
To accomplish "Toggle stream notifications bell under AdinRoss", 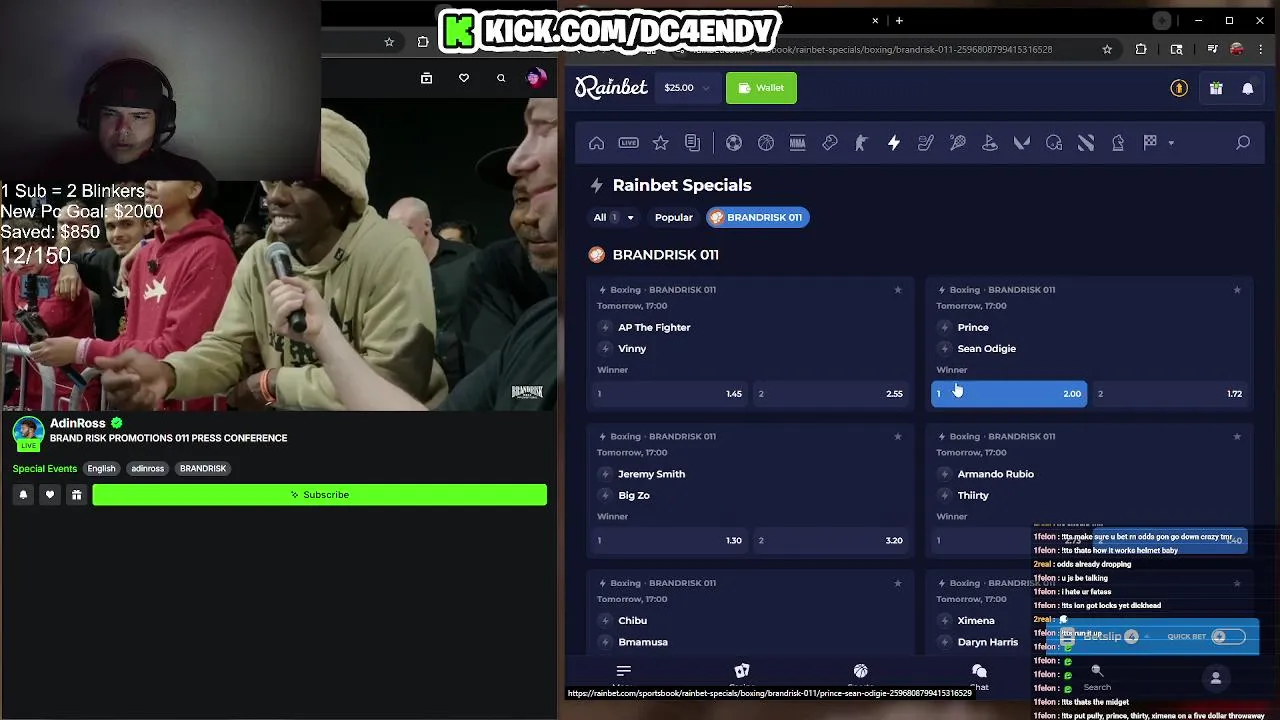I will point(23,495).
